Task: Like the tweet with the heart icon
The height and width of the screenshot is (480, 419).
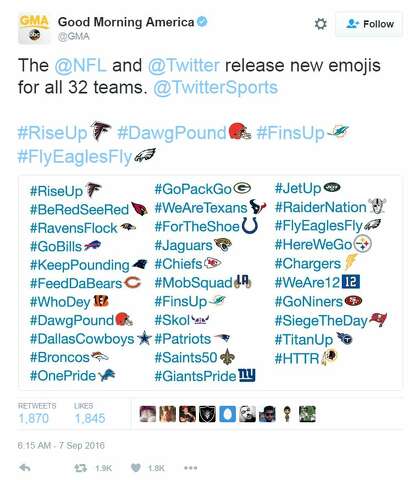Action: [x=136, y=468]
